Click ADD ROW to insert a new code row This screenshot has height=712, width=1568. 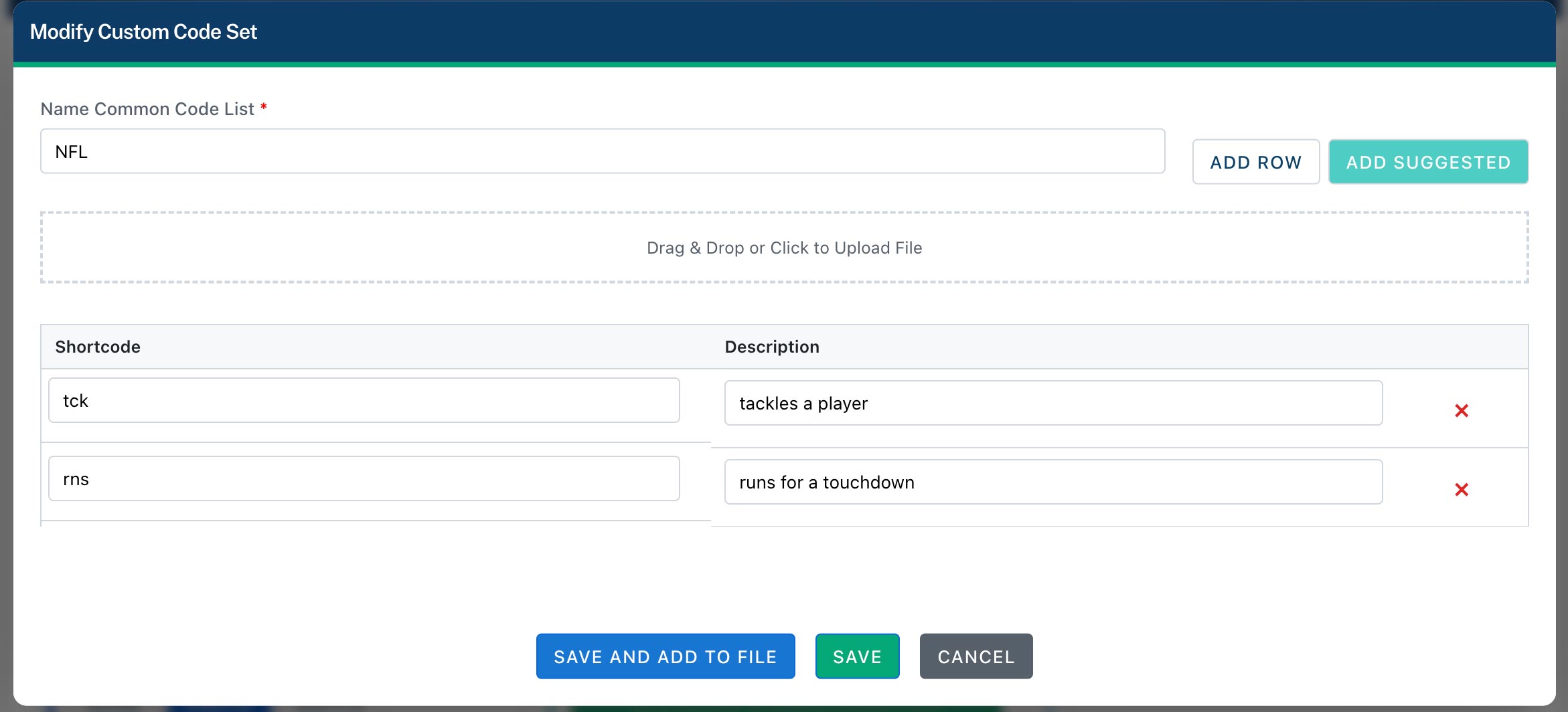pos(1255,161)
